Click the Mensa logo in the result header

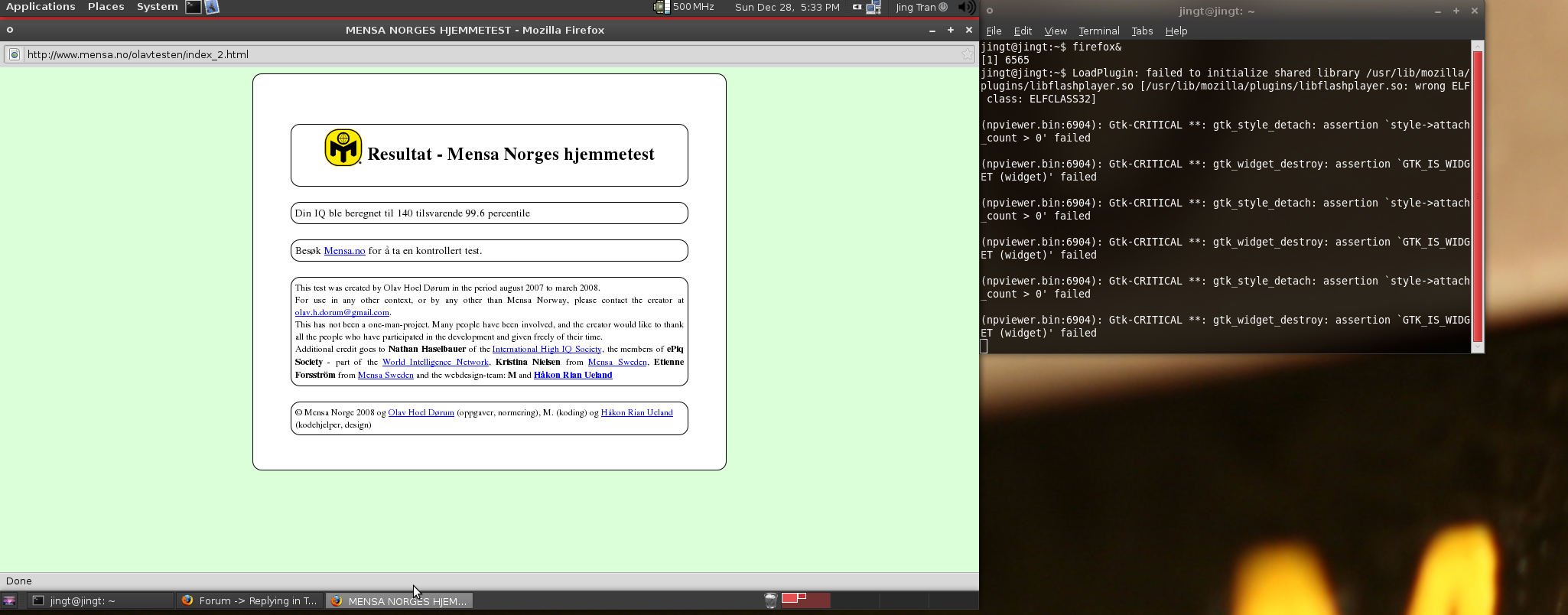(343, 148)
